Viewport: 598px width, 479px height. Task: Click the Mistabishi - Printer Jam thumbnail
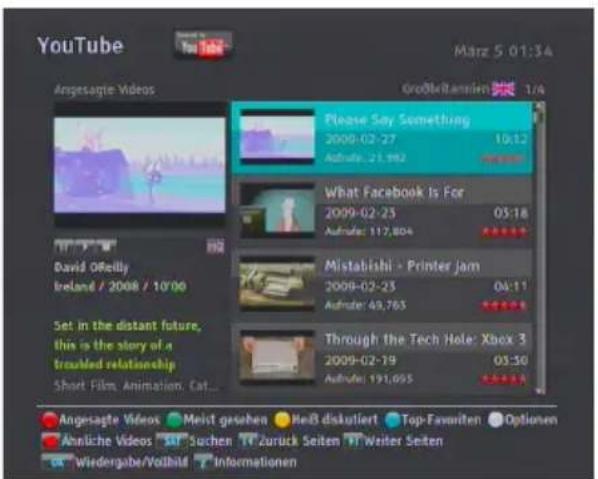point(277,285)
